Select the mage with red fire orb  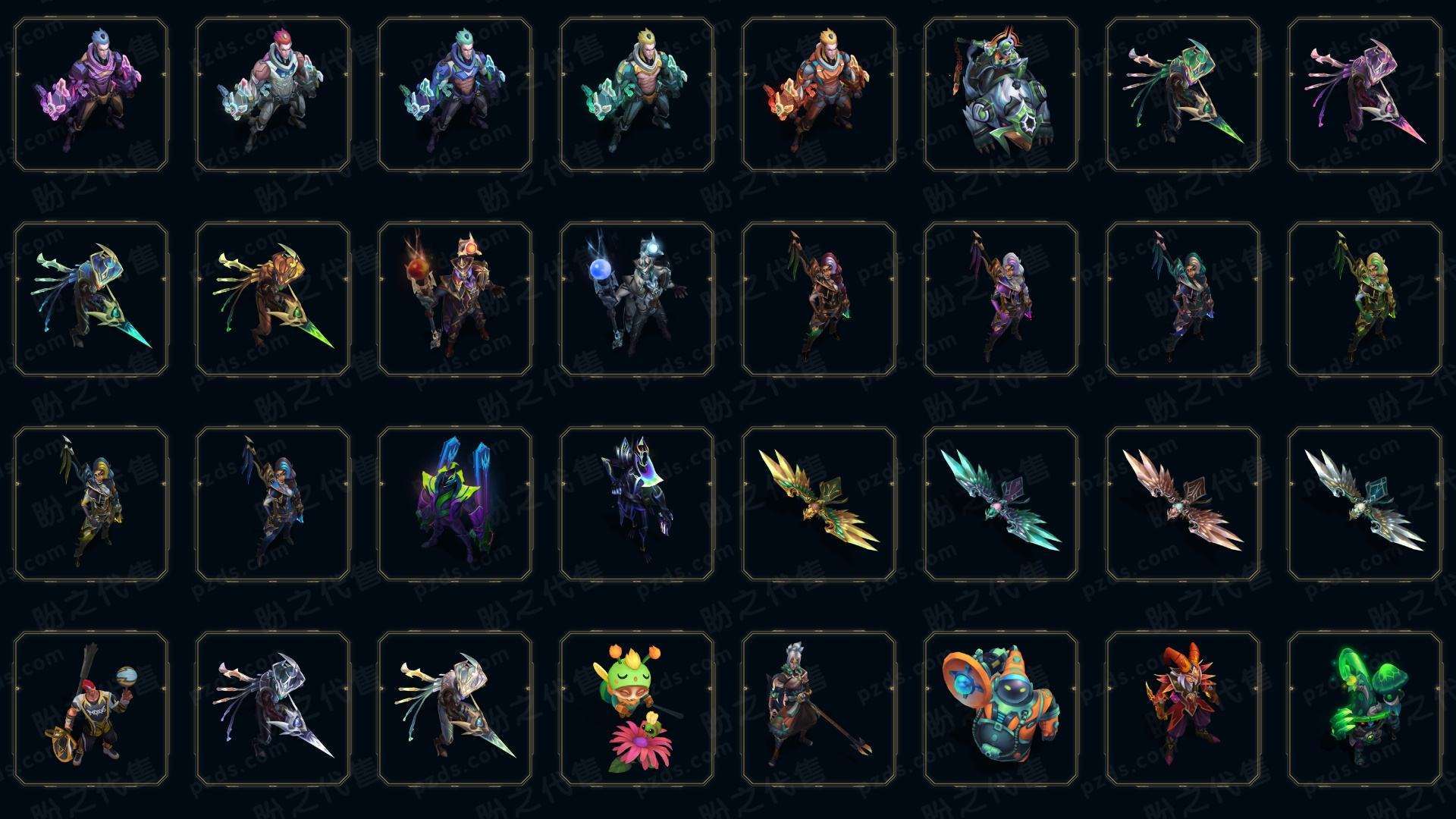coord(455,299)
